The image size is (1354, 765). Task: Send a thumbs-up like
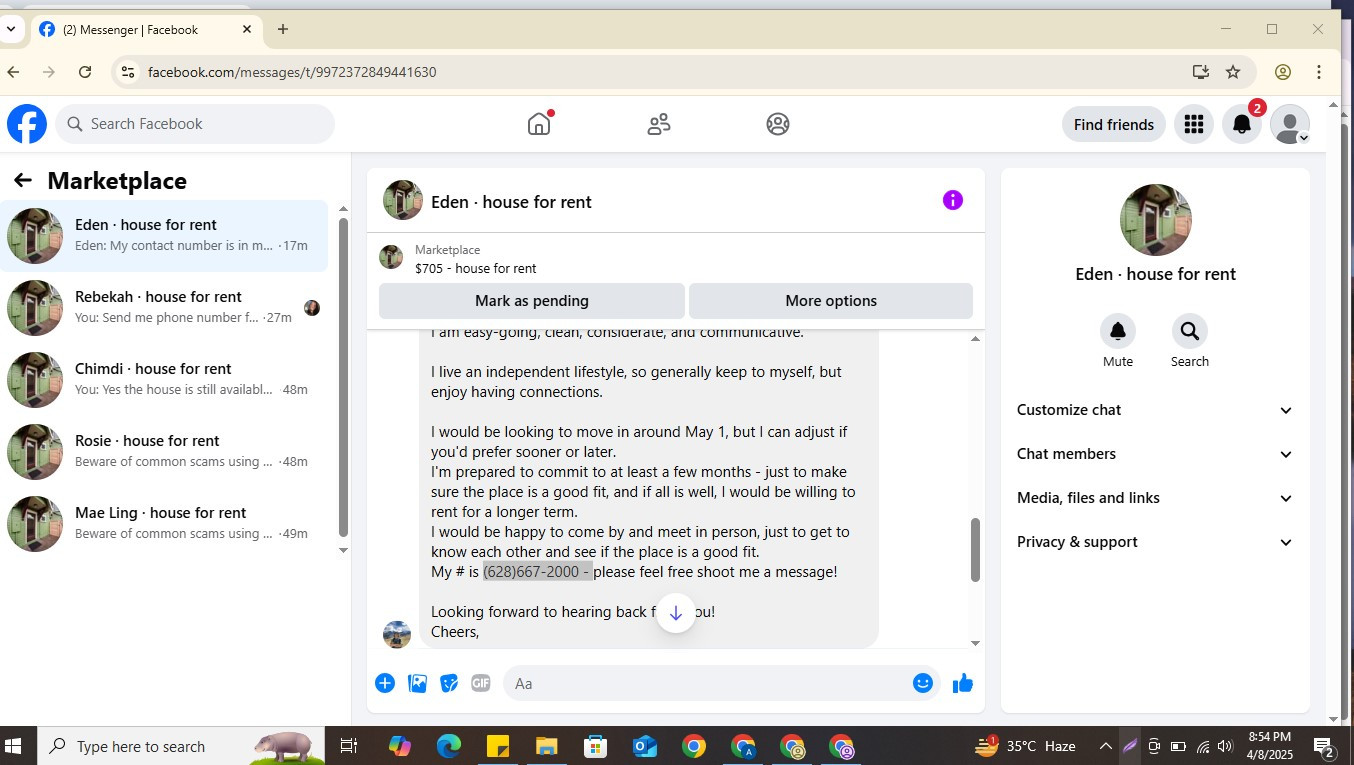[963, 683]
